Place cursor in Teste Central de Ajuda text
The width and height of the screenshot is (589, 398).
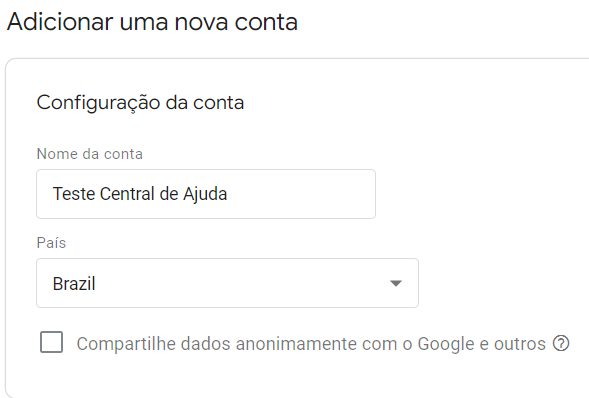point(140,194)
